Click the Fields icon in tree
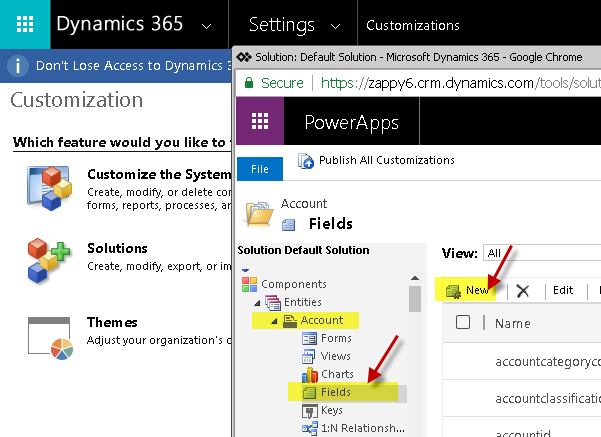601x437 pixels. tap(309, 393)
